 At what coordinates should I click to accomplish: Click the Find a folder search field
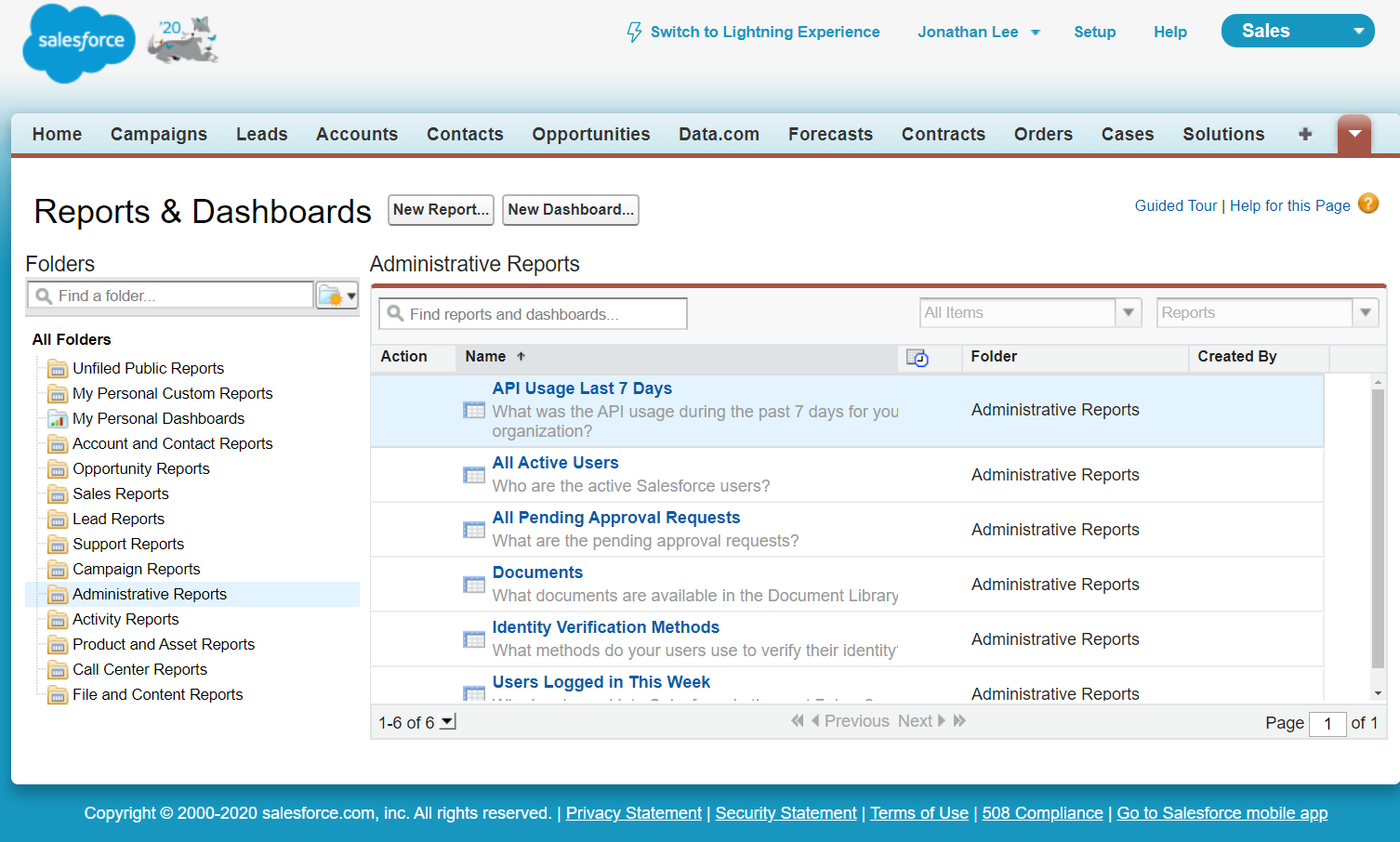coord(170,296)
